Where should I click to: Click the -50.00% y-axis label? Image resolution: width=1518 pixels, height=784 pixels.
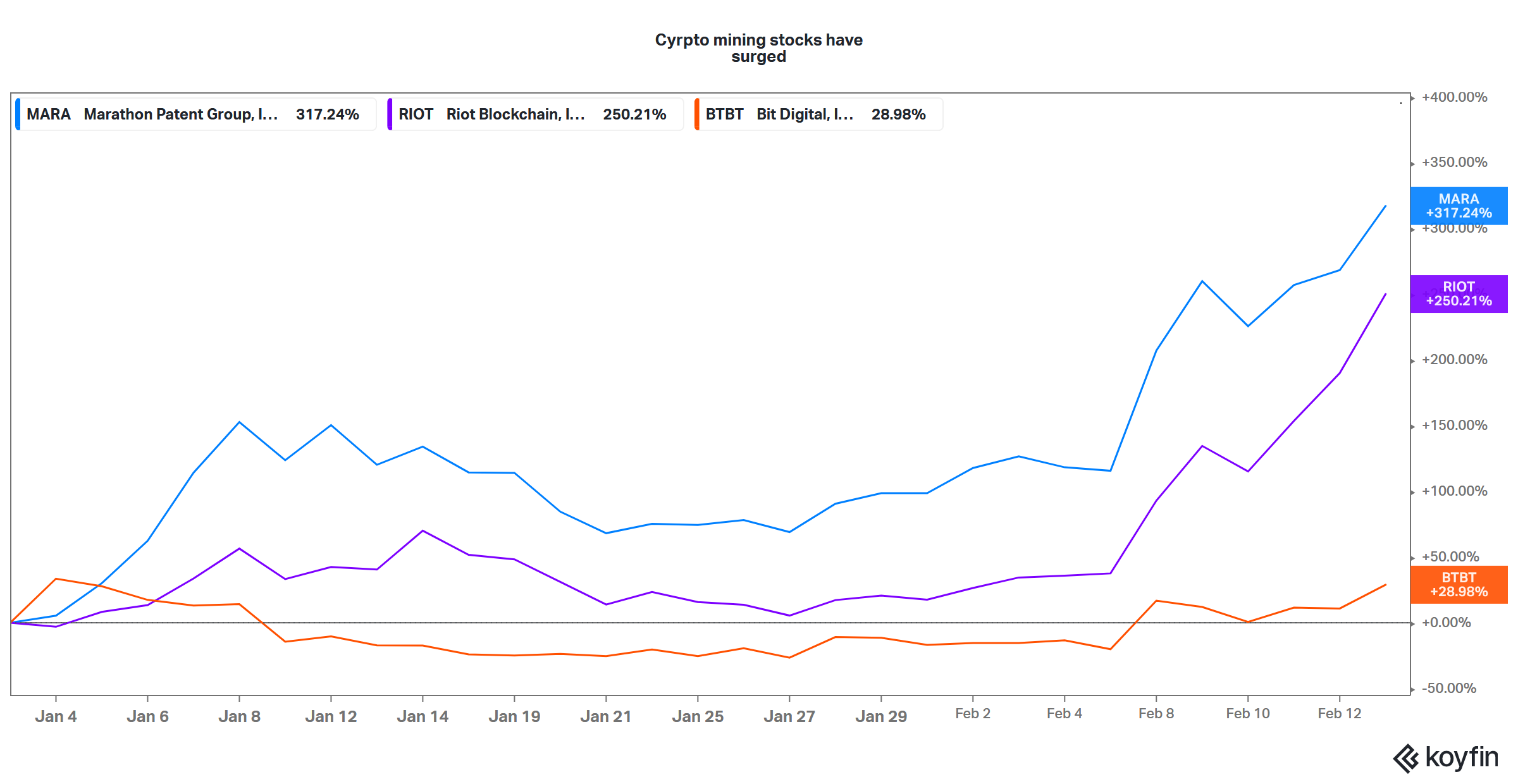1449,688
